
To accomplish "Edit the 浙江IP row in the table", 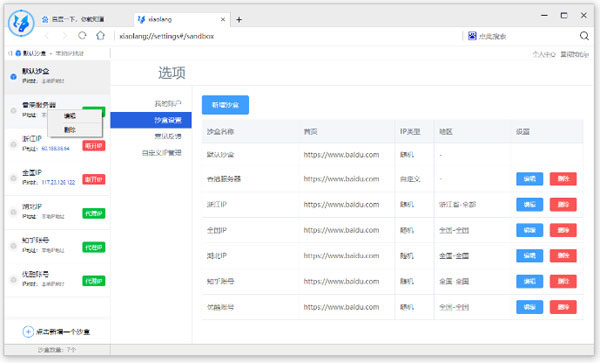I will click(529, 204).
